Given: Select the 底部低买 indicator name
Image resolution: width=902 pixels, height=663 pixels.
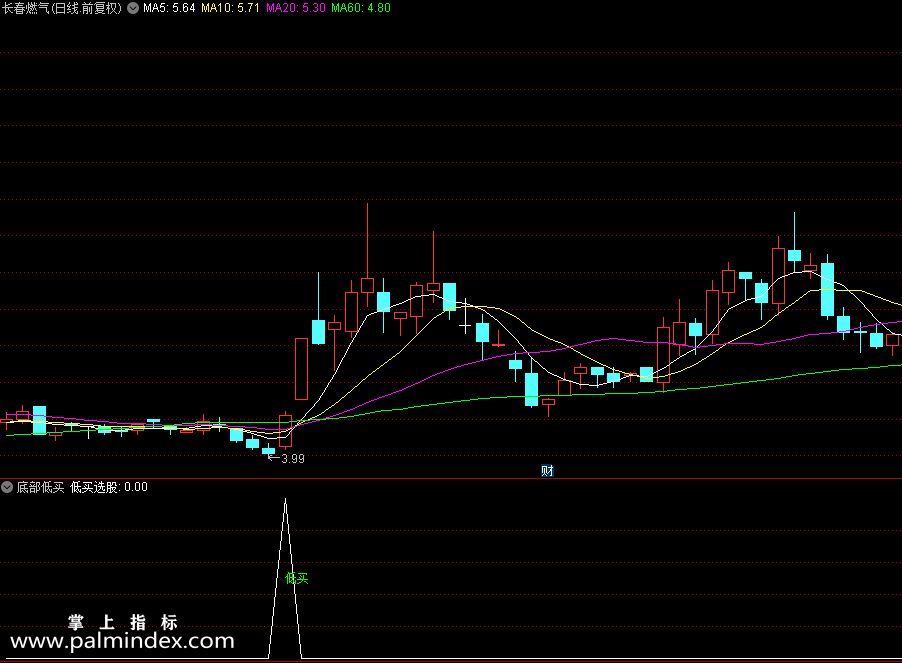Looking at the screenshot, I should click(40, 488).
